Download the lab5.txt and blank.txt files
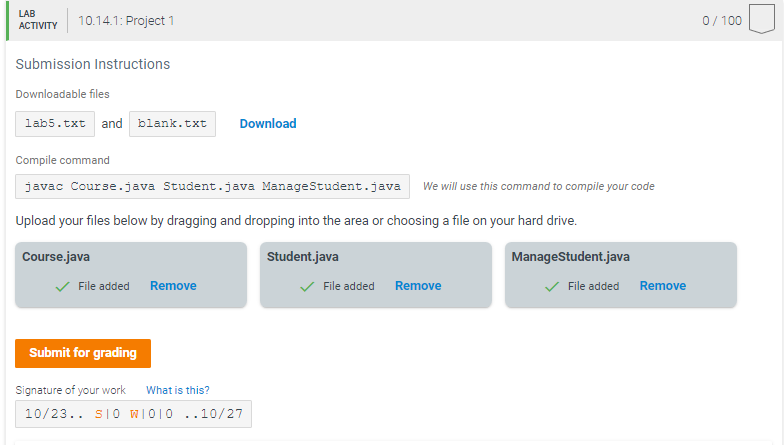Image resolution: width=784 pixels, height=445 pixels. pyautogui.click(x=268, y=124)
